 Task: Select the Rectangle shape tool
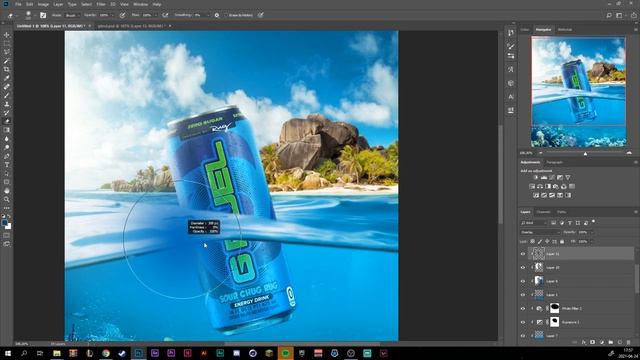(x=7, y=182)
